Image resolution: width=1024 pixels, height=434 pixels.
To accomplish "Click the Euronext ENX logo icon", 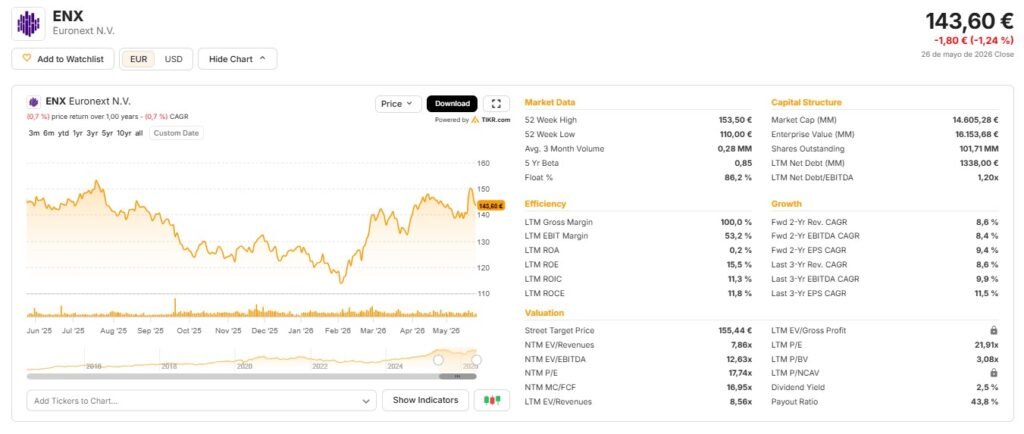I will (x=28, y=23).
